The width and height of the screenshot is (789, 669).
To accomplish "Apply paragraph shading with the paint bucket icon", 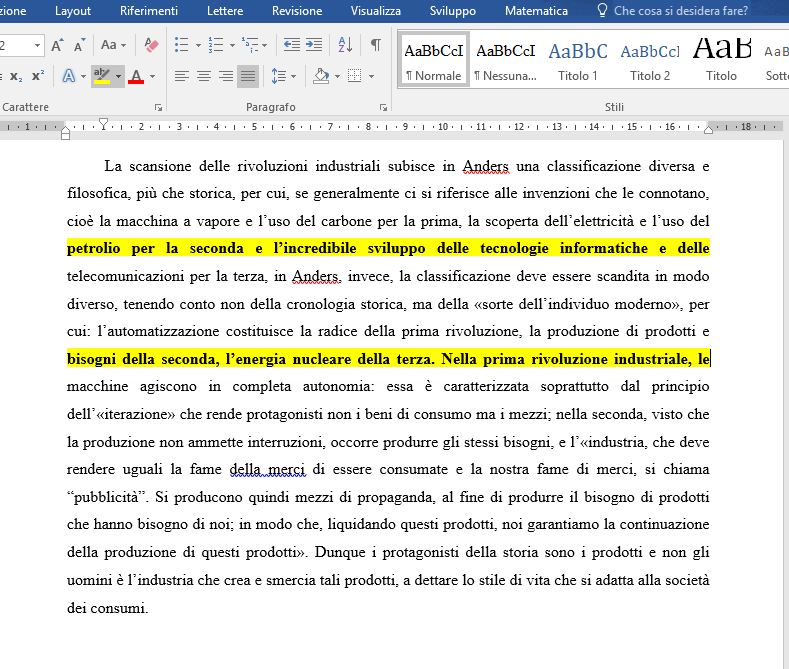I will click(x=321, y=76).
